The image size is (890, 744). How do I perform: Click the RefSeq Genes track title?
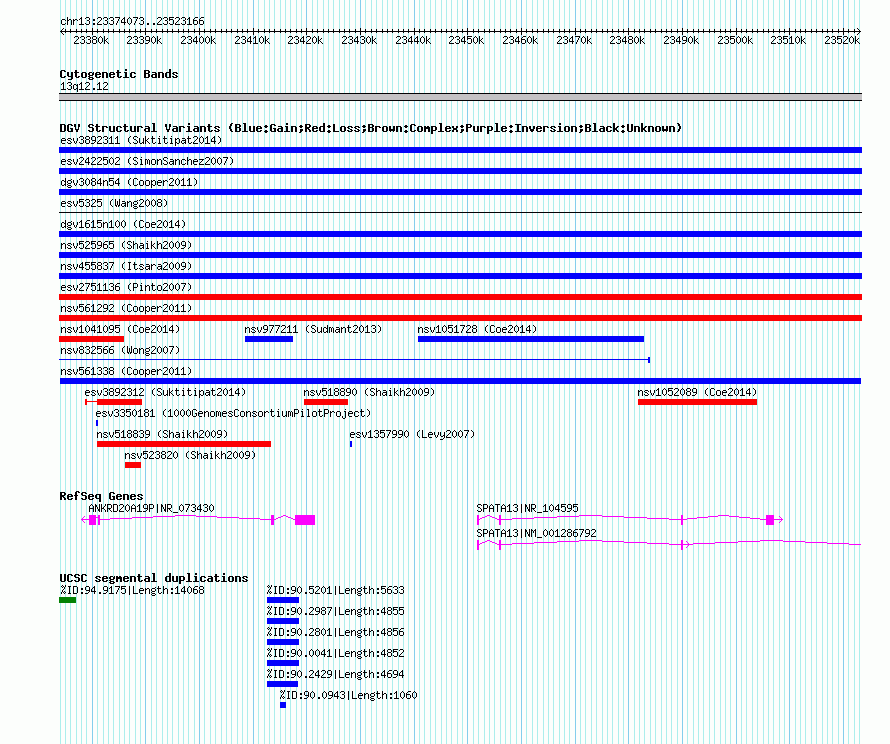[101, 496]
